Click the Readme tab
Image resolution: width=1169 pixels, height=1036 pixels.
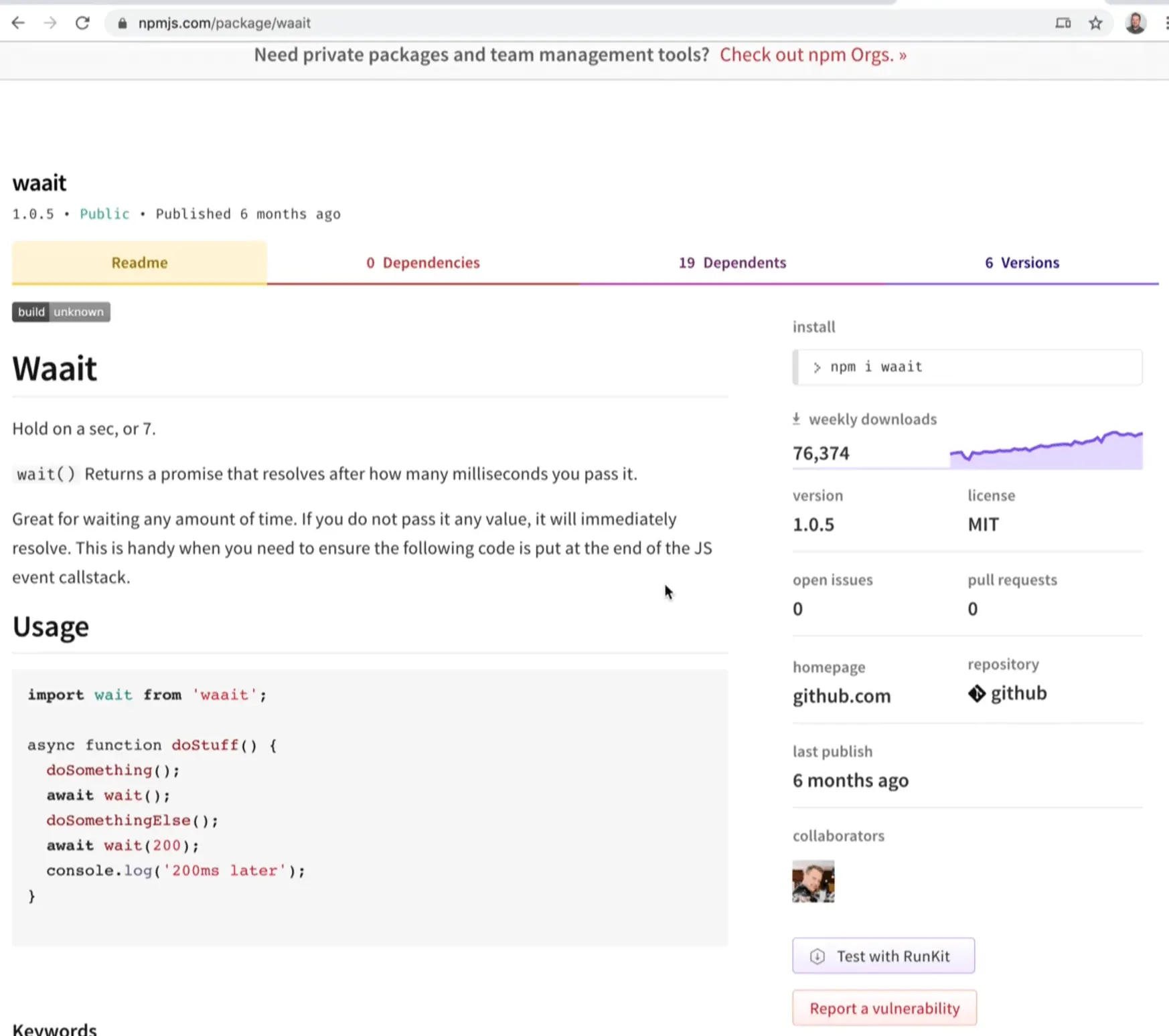(139, 262)
